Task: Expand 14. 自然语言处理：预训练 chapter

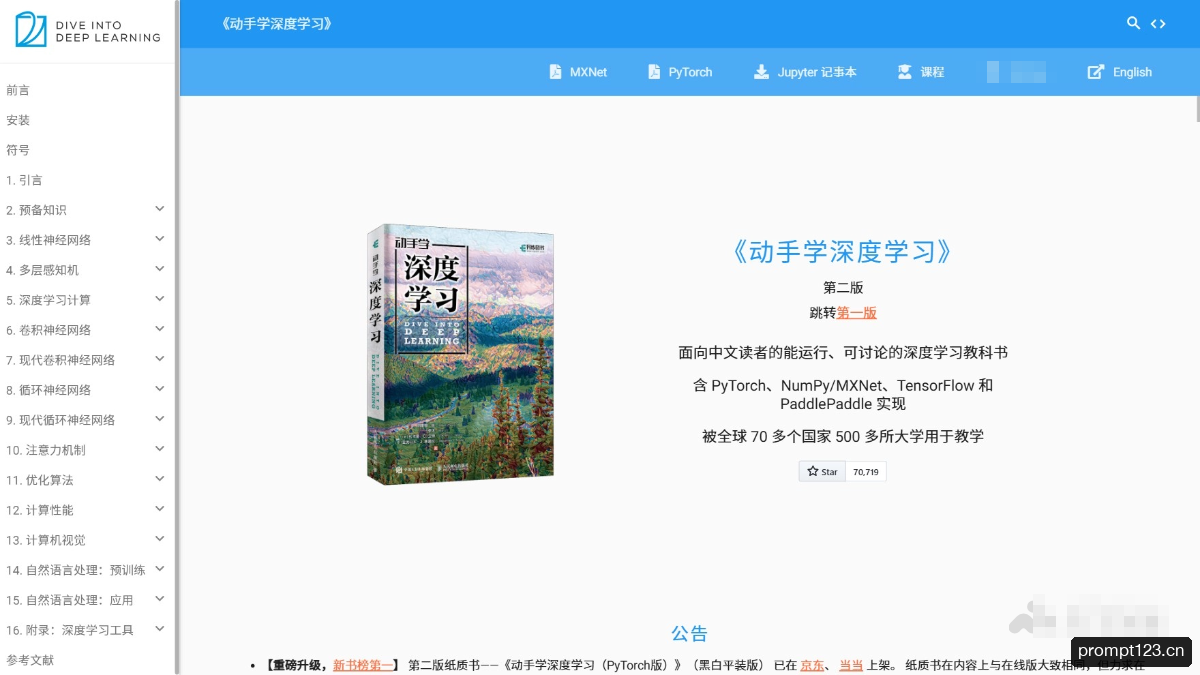Action: (160, 569)
